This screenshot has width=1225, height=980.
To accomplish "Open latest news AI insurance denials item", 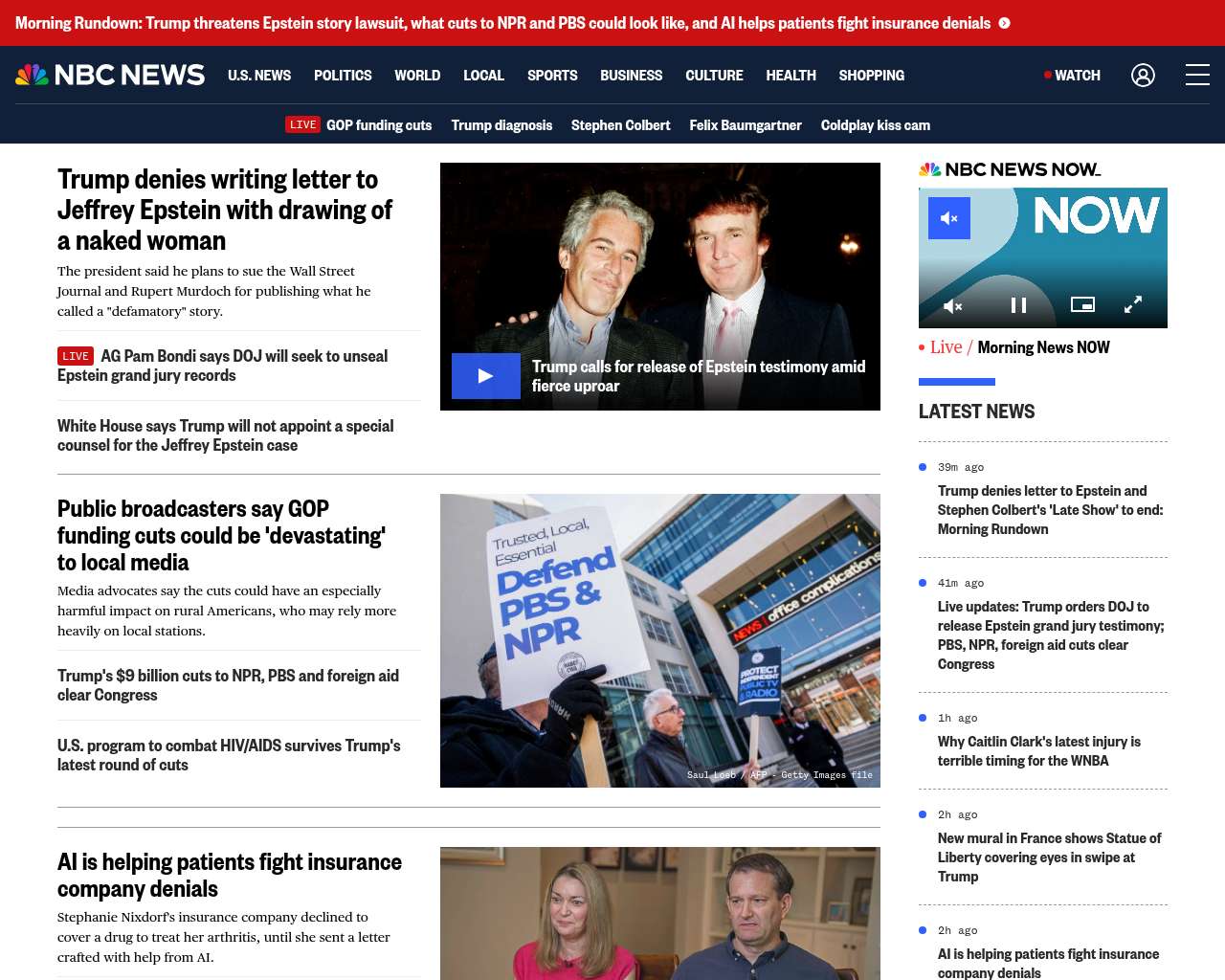I will 1048,963.
